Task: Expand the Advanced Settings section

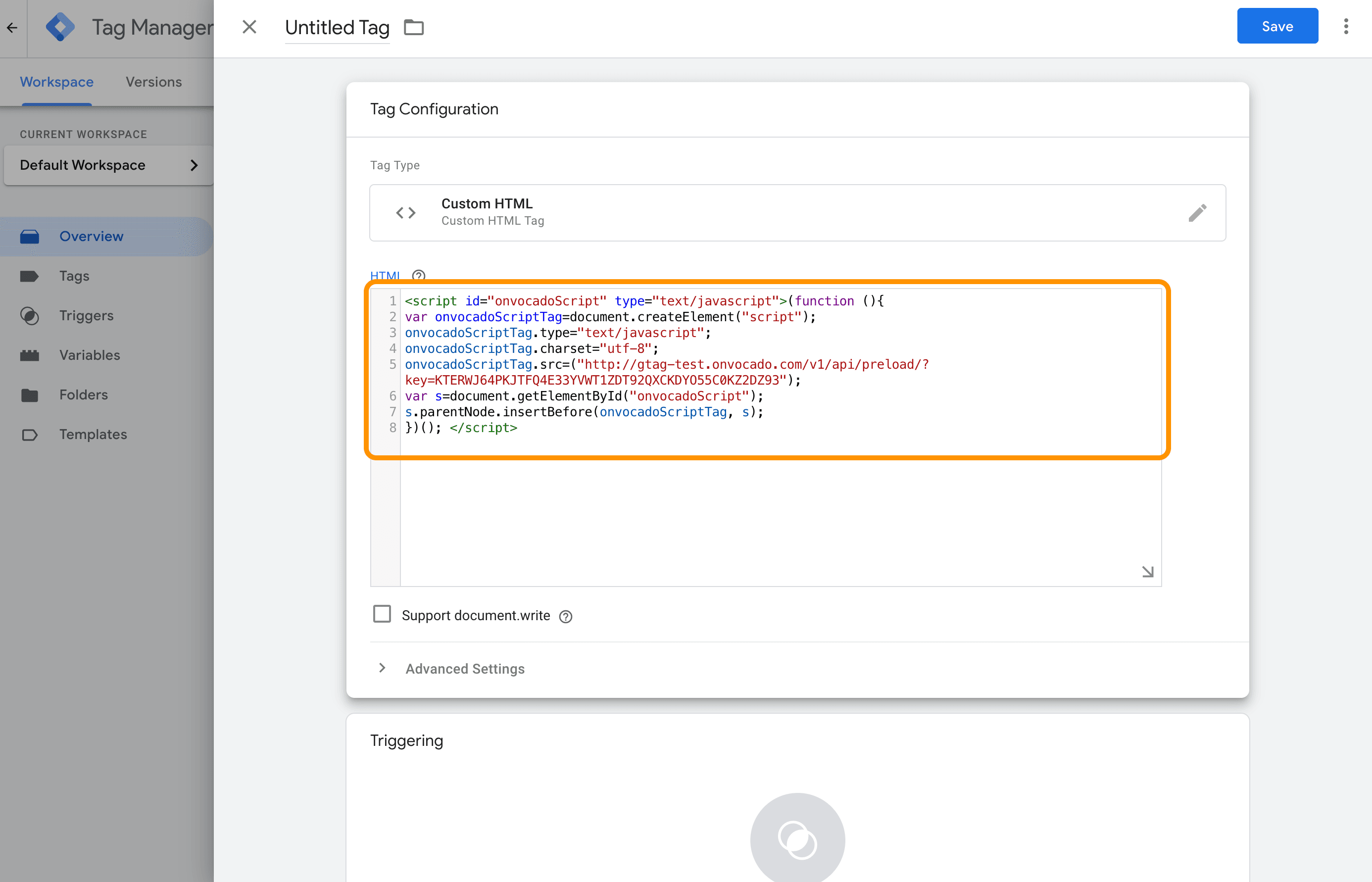Action: [382, 668]
